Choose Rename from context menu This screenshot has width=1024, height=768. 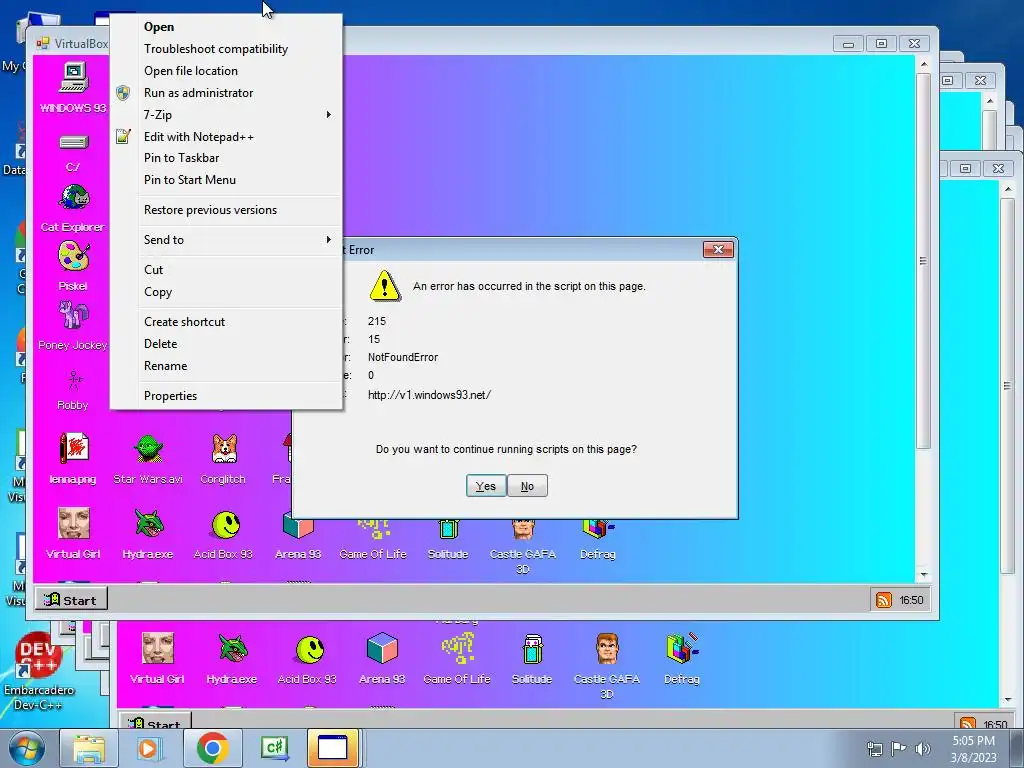tap(226, 366)
